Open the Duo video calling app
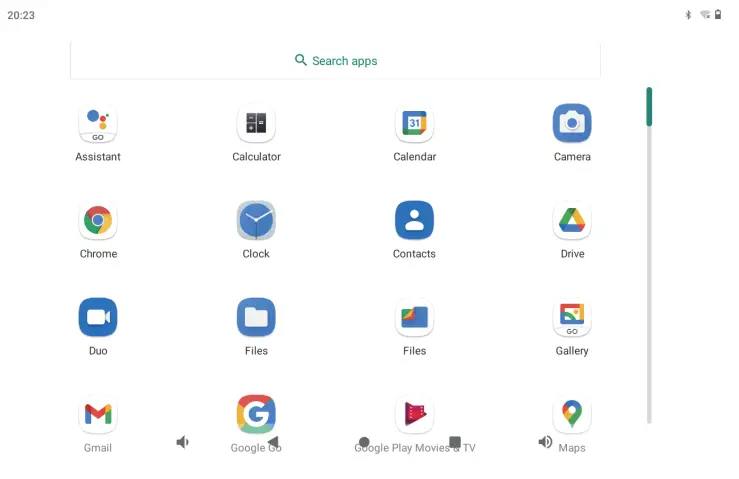Image resolution: width=739 pixels, height=479 pixels. (98, 317)
